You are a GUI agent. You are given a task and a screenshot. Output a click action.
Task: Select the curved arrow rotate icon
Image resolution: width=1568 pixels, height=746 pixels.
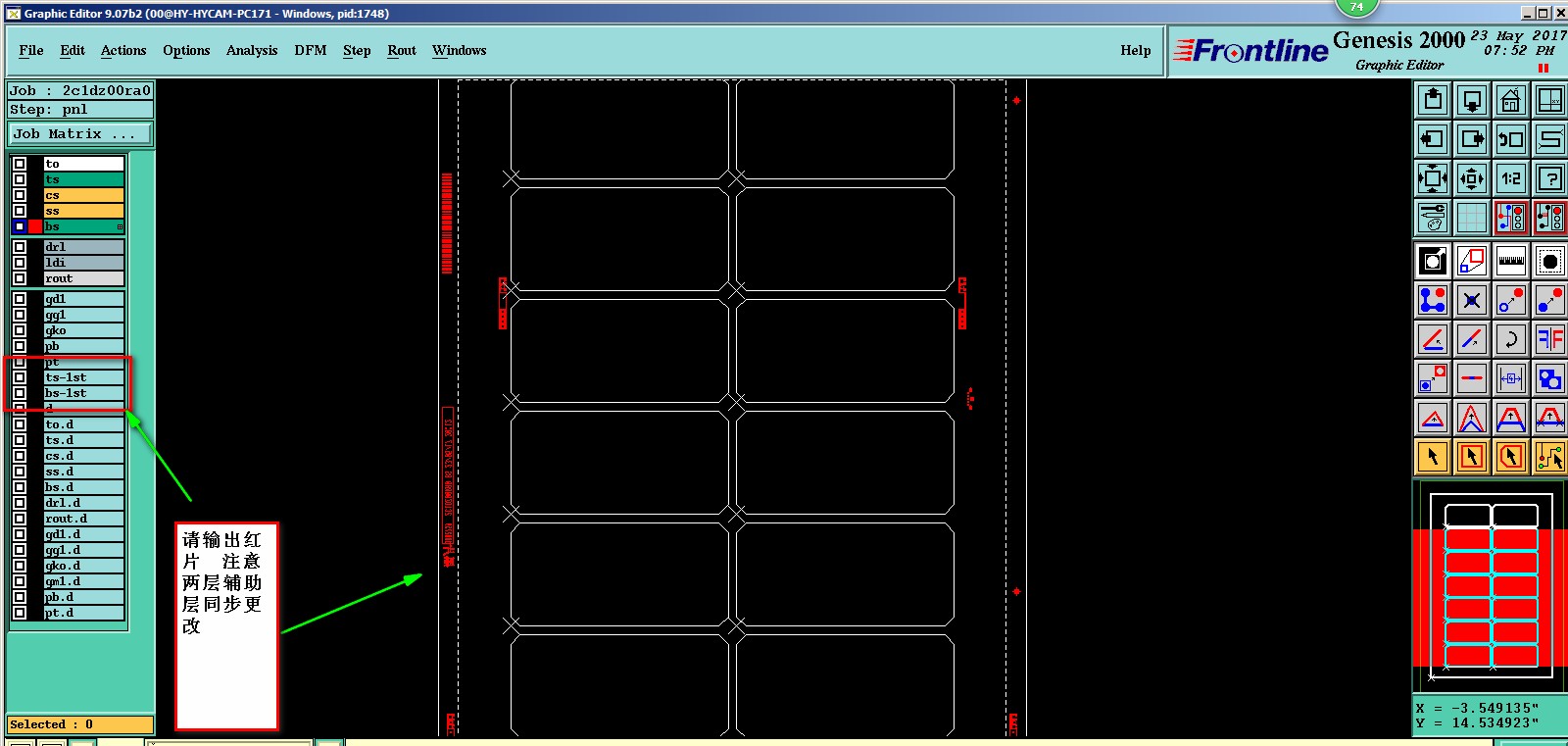point(1511,340)
